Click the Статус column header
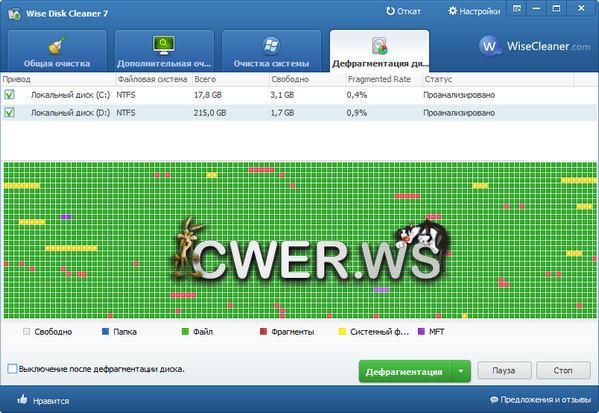 click(x=498, y=79)
